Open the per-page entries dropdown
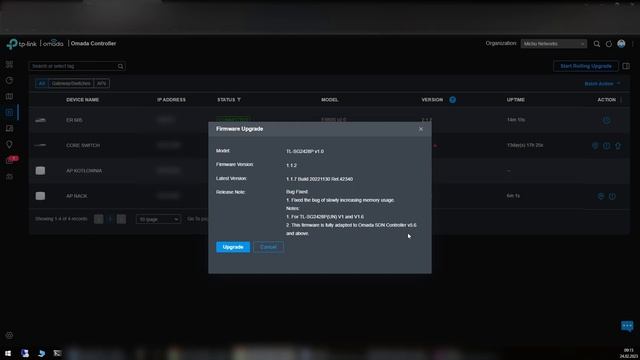The image size is (640, 360). point(158,219)
